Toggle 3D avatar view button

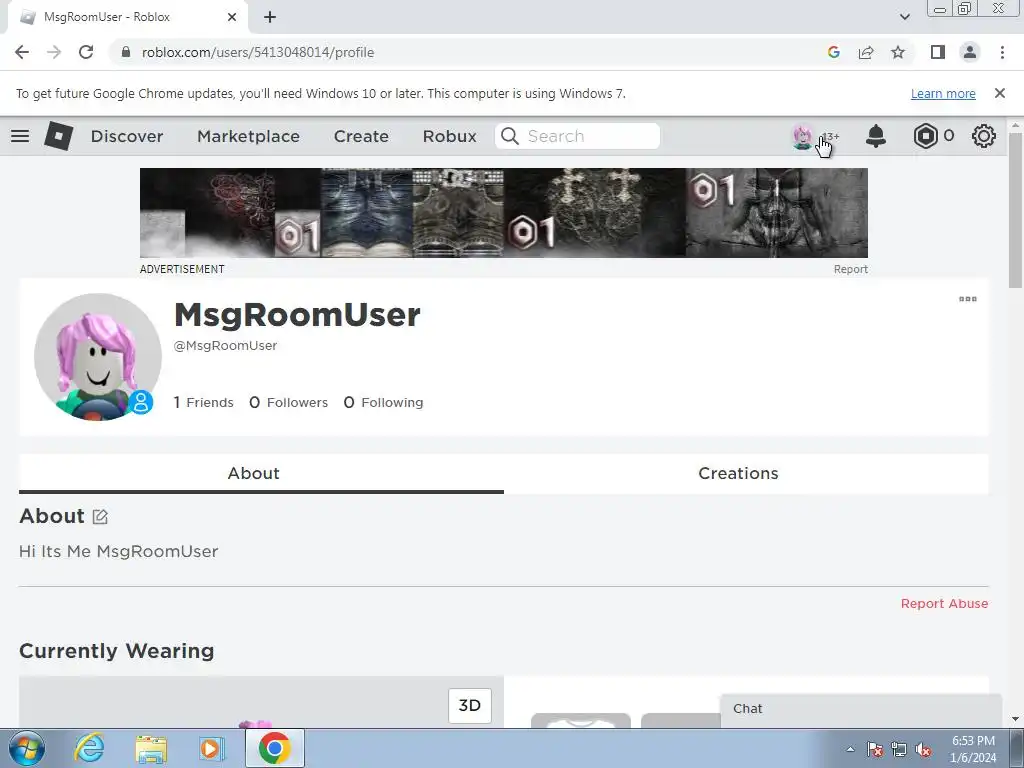pos(470,705)
